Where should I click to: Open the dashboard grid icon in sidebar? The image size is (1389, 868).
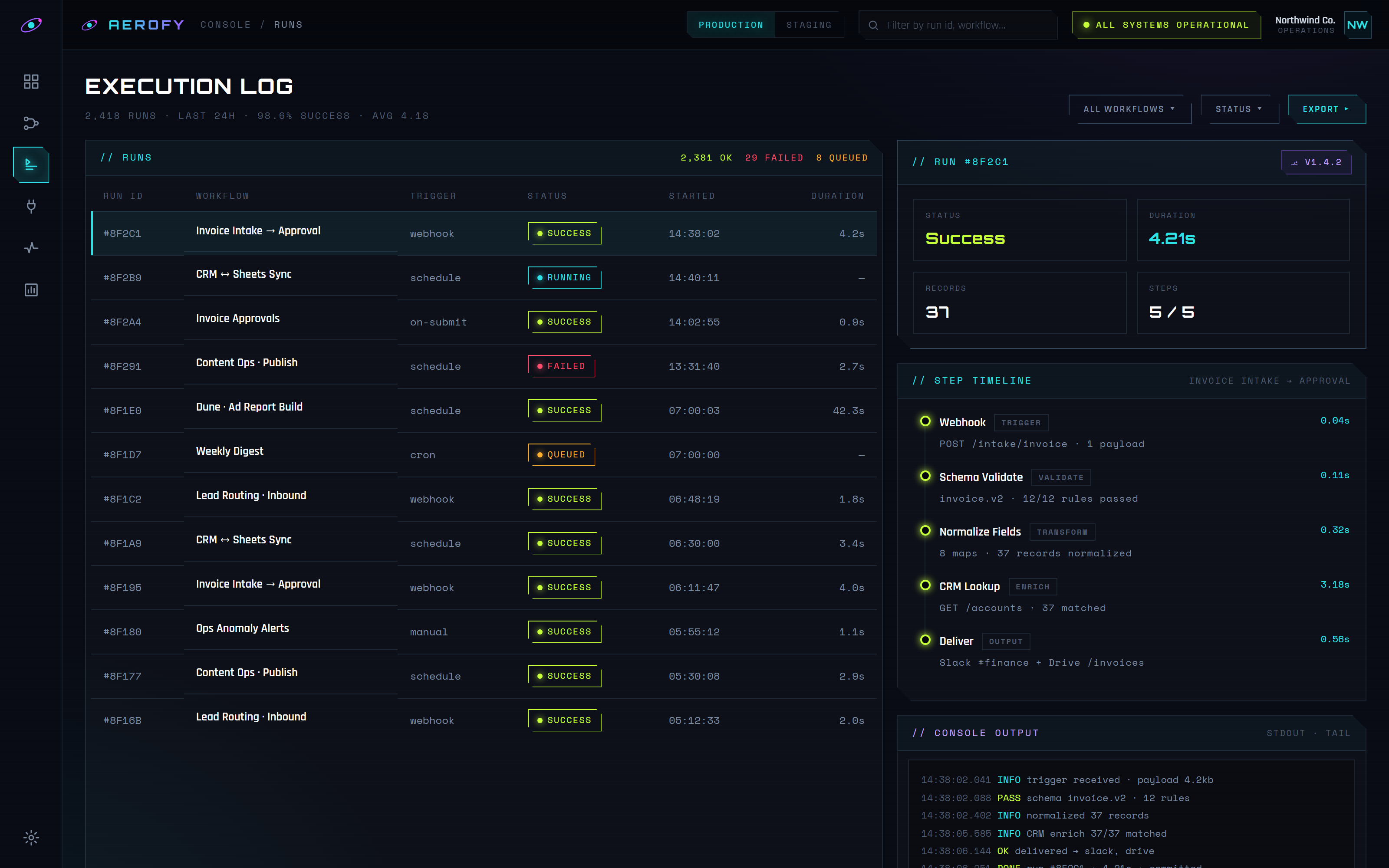coord(31,82)
